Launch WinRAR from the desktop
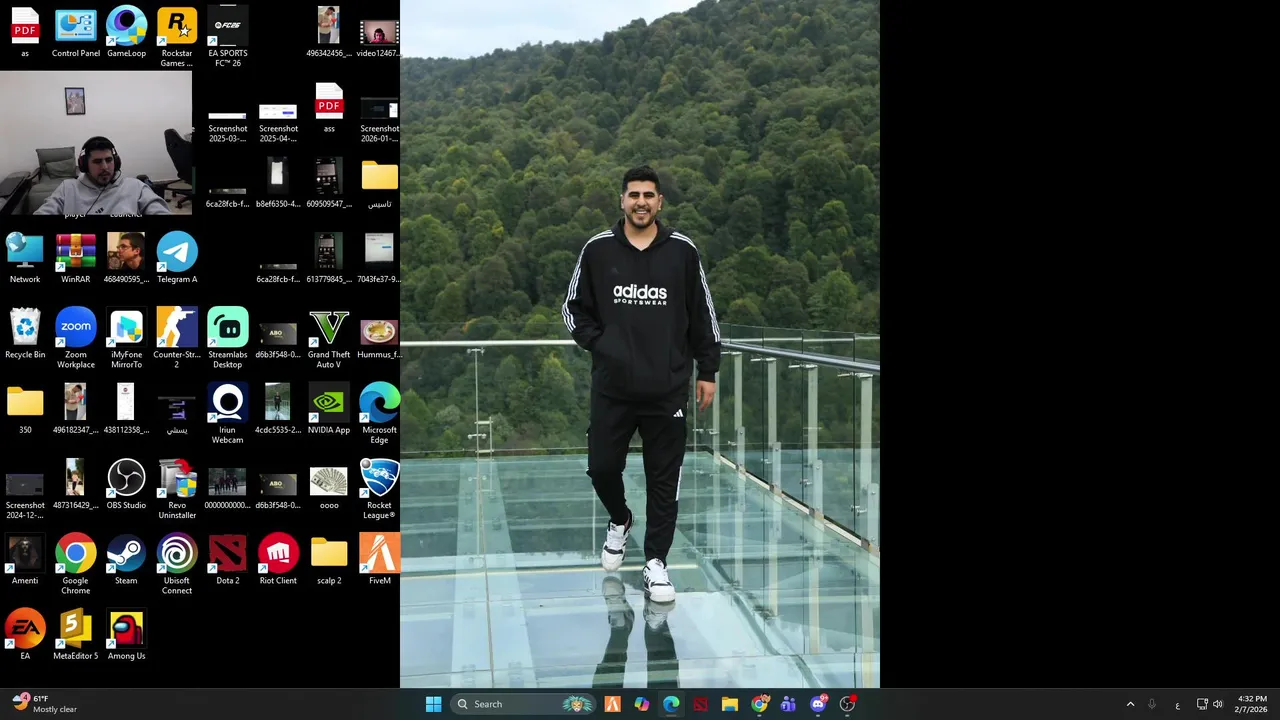This screenshot has height=720, width=1280. pos(76,259)
